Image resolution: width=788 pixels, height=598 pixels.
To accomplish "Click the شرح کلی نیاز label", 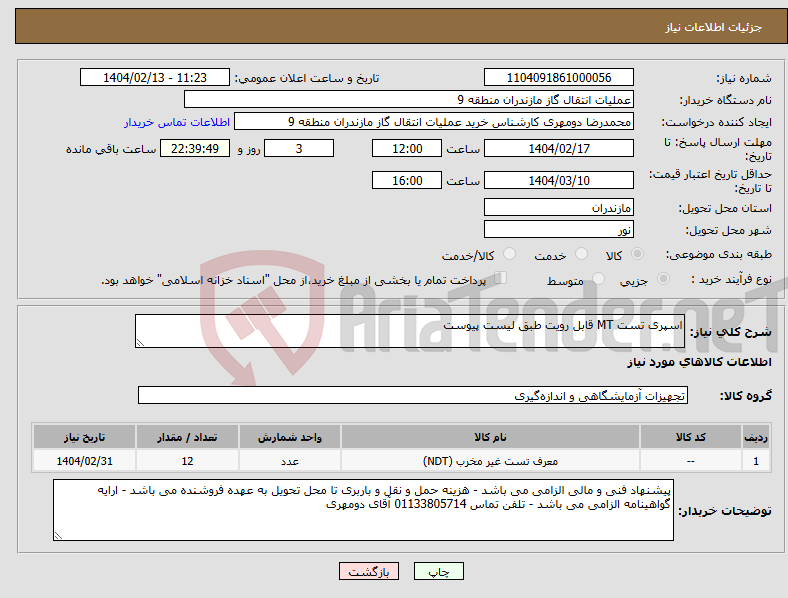I will [730, 332].
